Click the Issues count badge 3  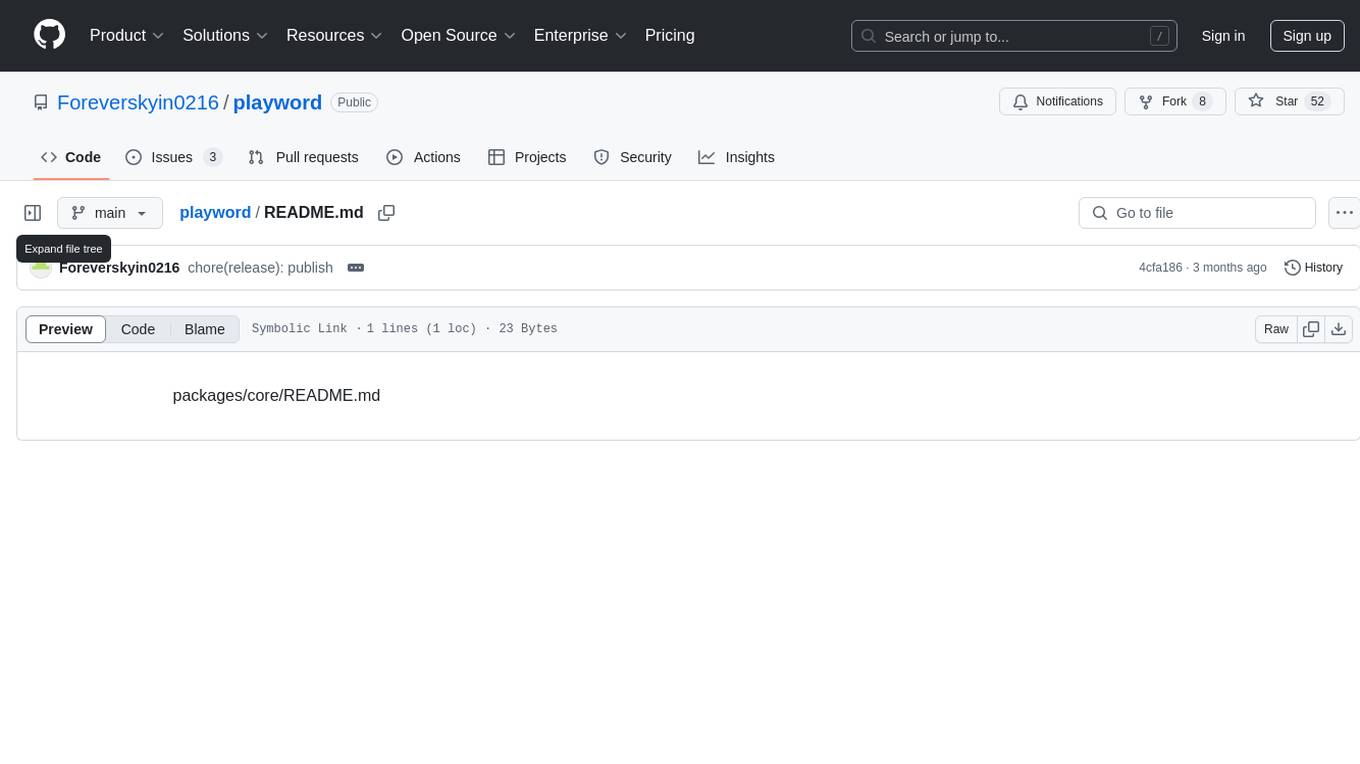(x=212, y=157)
